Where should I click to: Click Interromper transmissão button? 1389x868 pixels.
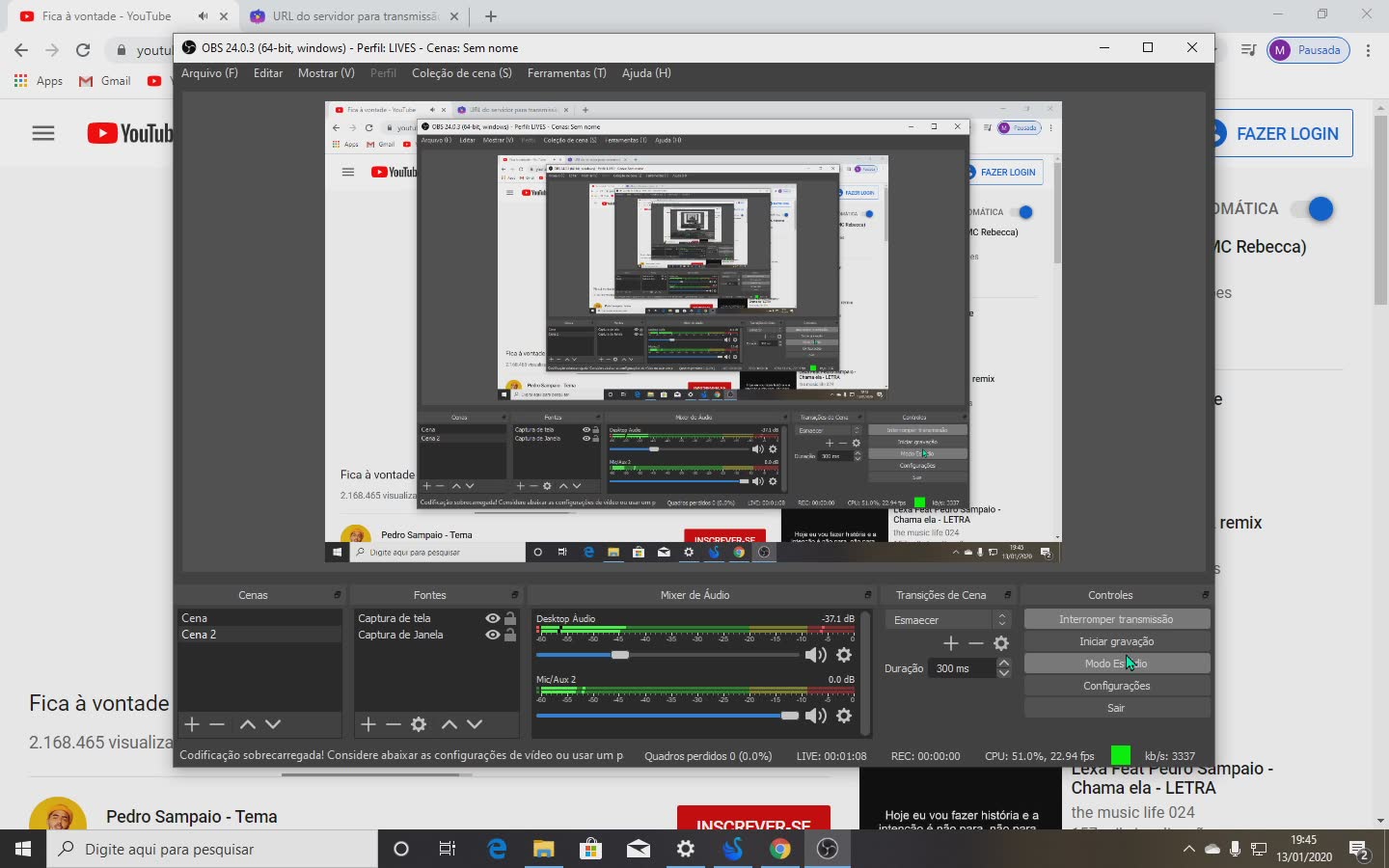click(x=1116, y=619)
